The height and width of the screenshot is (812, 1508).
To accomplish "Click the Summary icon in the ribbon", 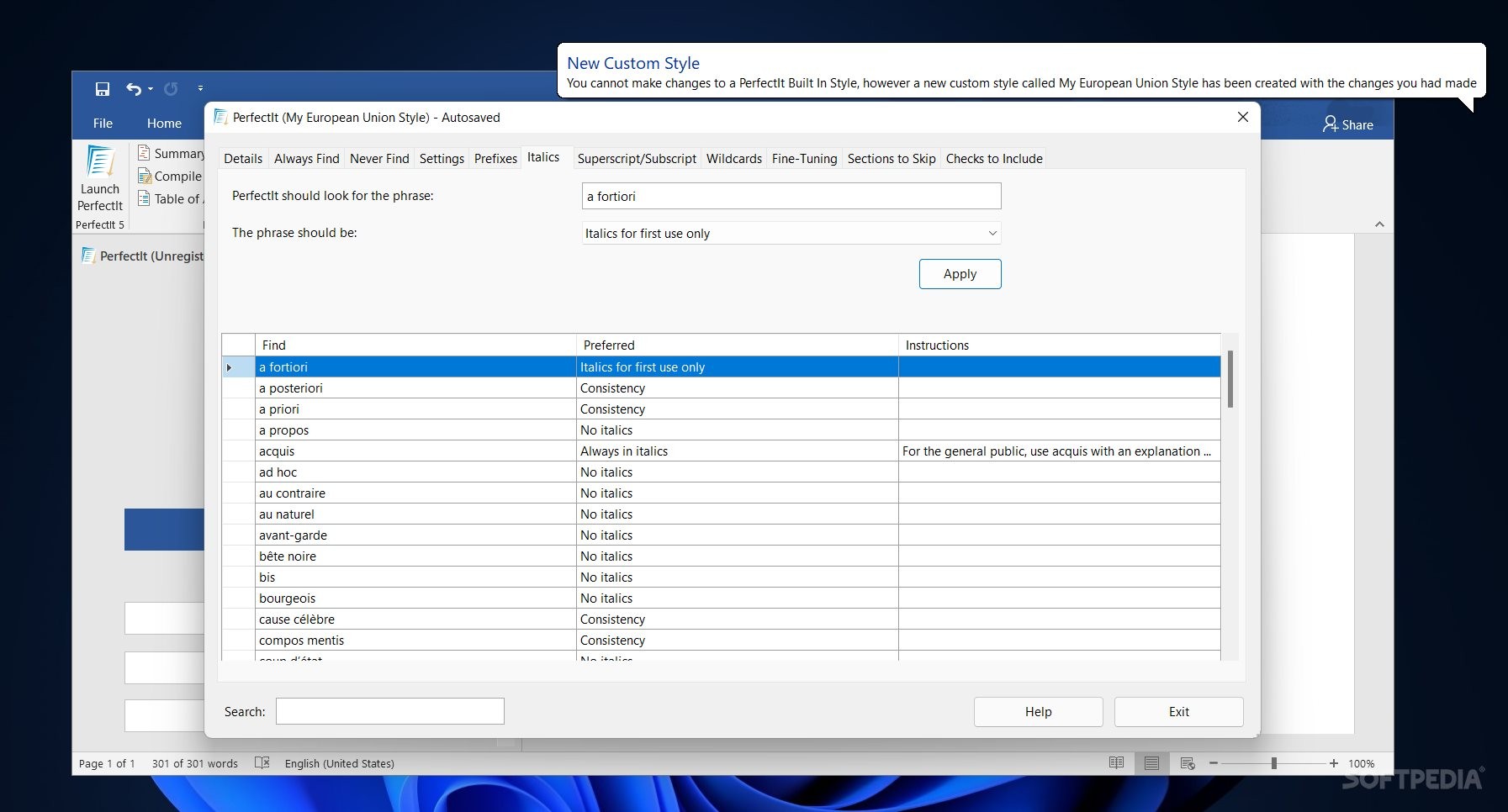I will 144,153.
